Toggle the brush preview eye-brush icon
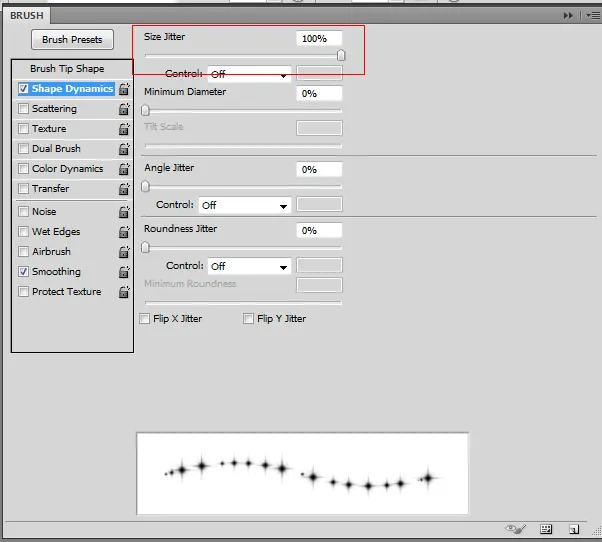This screenshot has height=542, width=602. pos(515,529)
